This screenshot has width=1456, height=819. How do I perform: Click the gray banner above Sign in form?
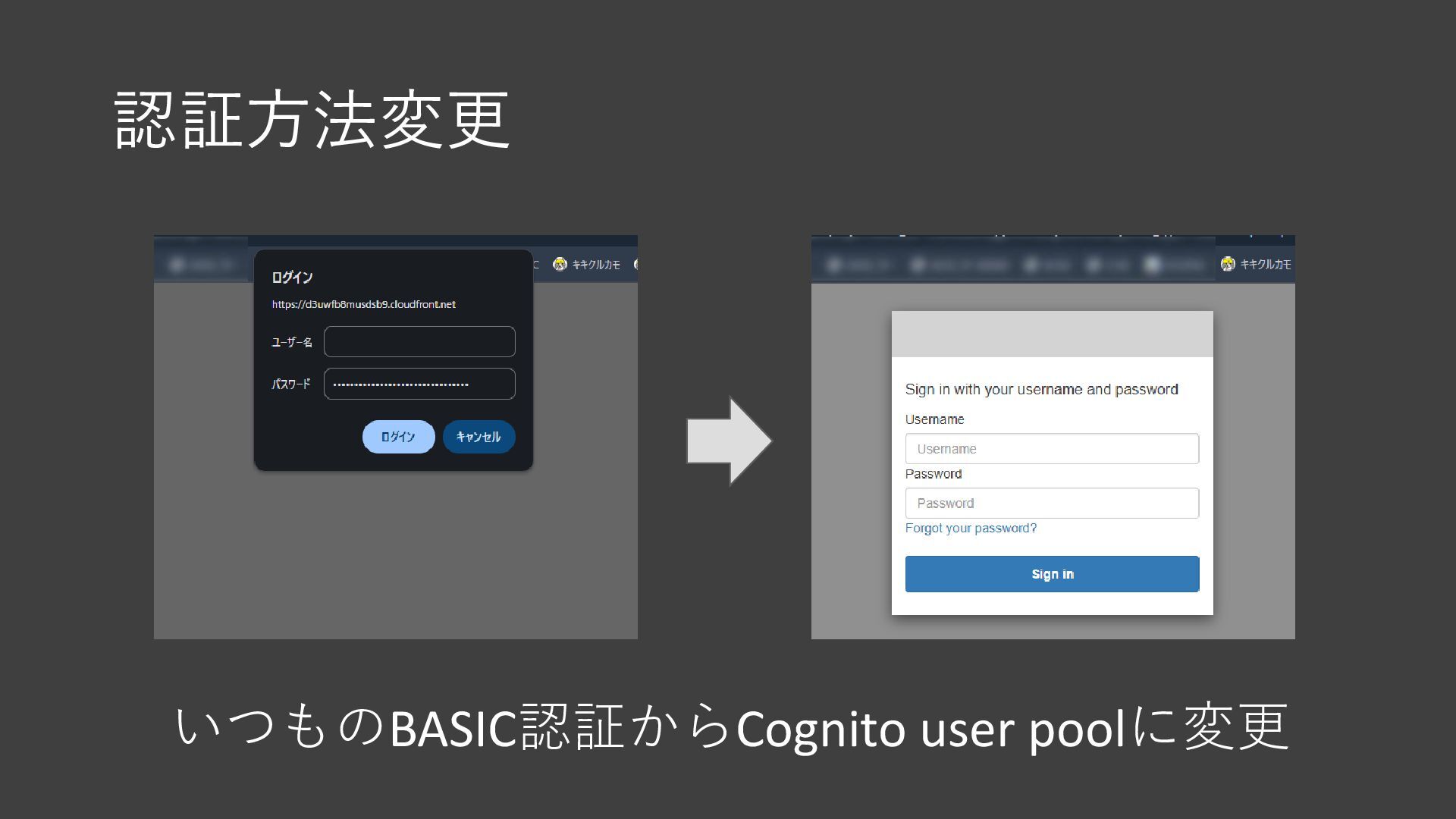coord(1052,334)
